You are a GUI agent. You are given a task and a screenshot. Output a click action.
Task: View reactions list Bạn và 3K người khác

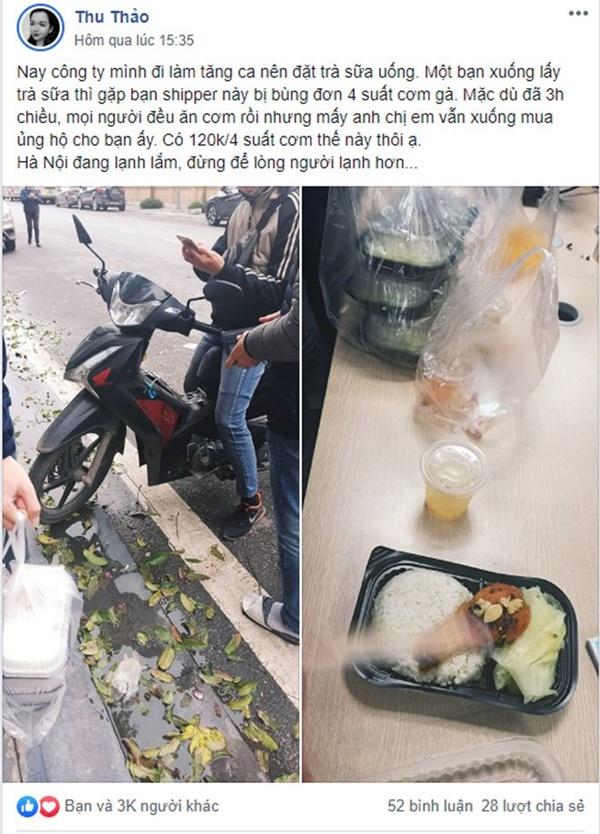coord(141,806)
